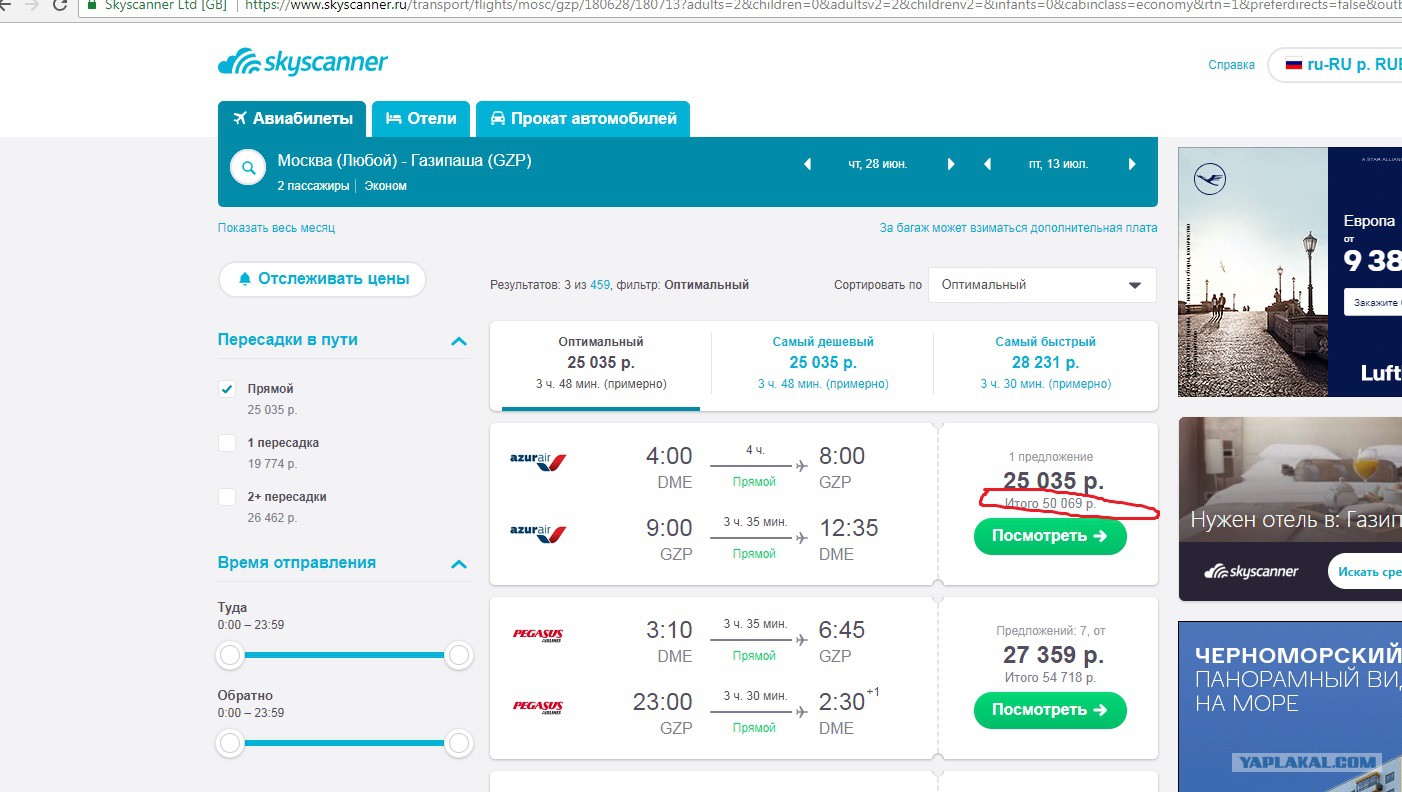Enable the 2+ пересадки checkbox
This screenshot has height=792, width=1402.
(x=227, y=497)
